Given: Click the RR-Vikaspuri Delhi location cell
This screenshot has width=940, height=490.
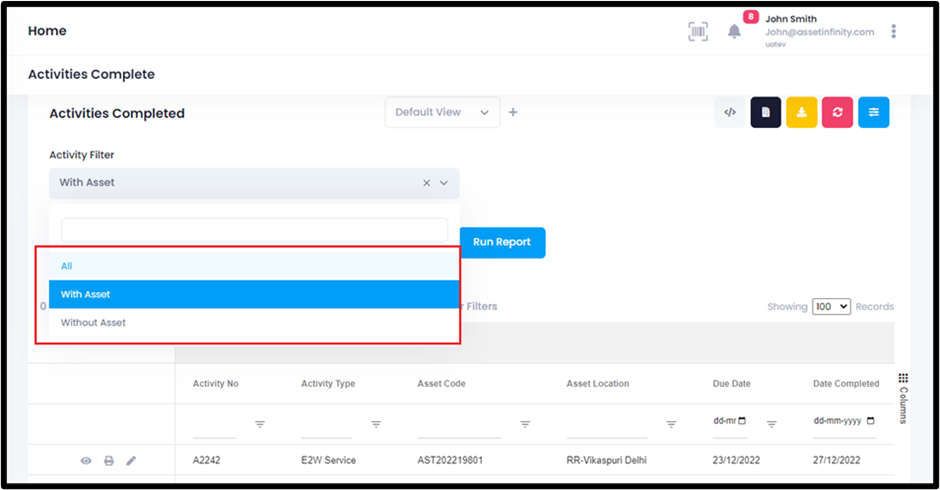Looking at the screenshot, I should [607, 461].
